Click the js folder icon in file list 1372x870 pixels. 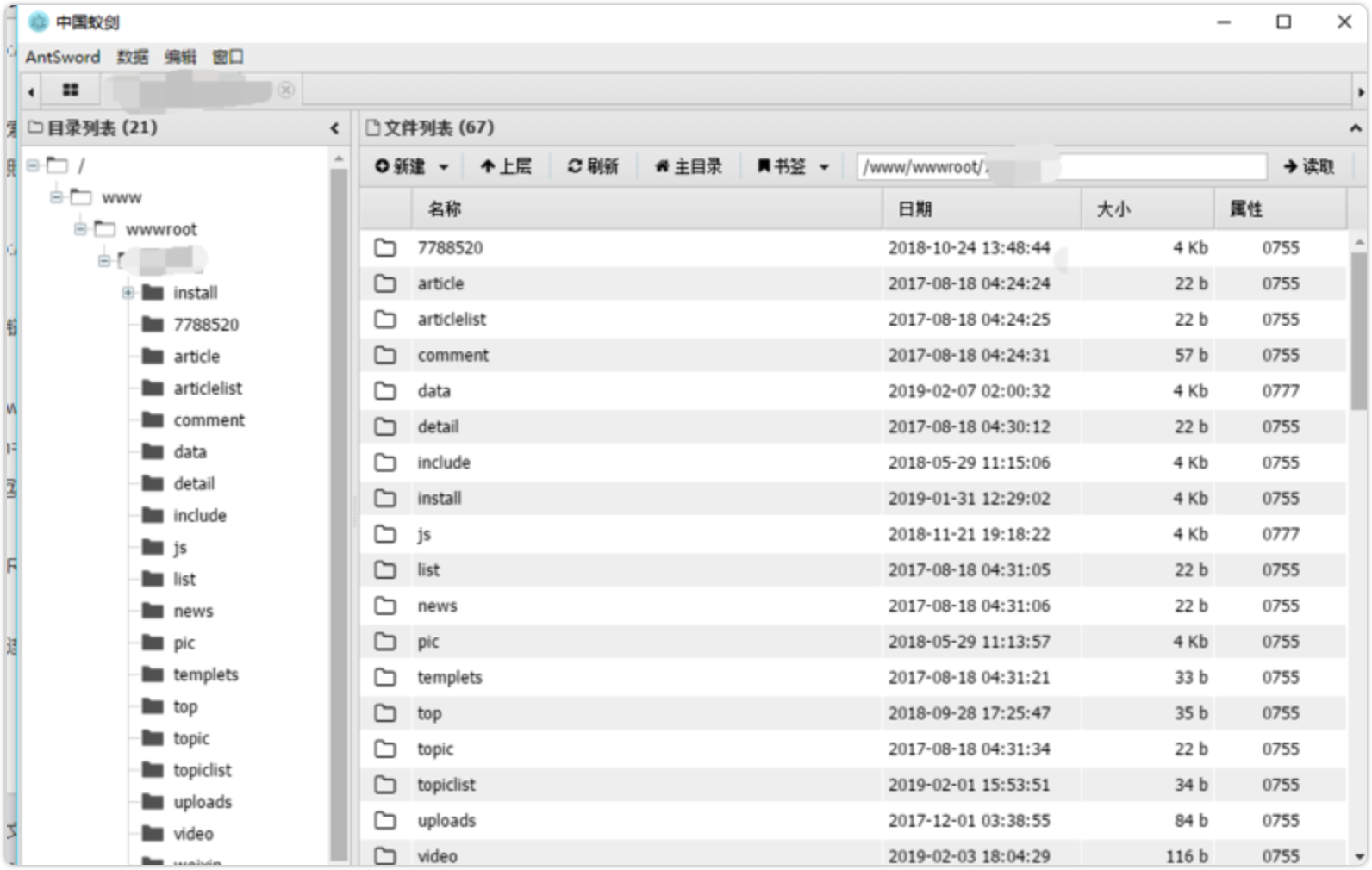pos(385,534)
